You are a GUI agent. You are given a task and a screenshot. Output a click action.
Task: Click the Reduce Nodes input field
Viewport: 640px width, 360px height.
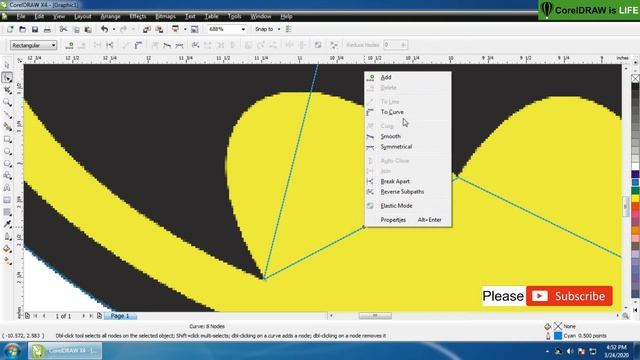pos(391,45)
